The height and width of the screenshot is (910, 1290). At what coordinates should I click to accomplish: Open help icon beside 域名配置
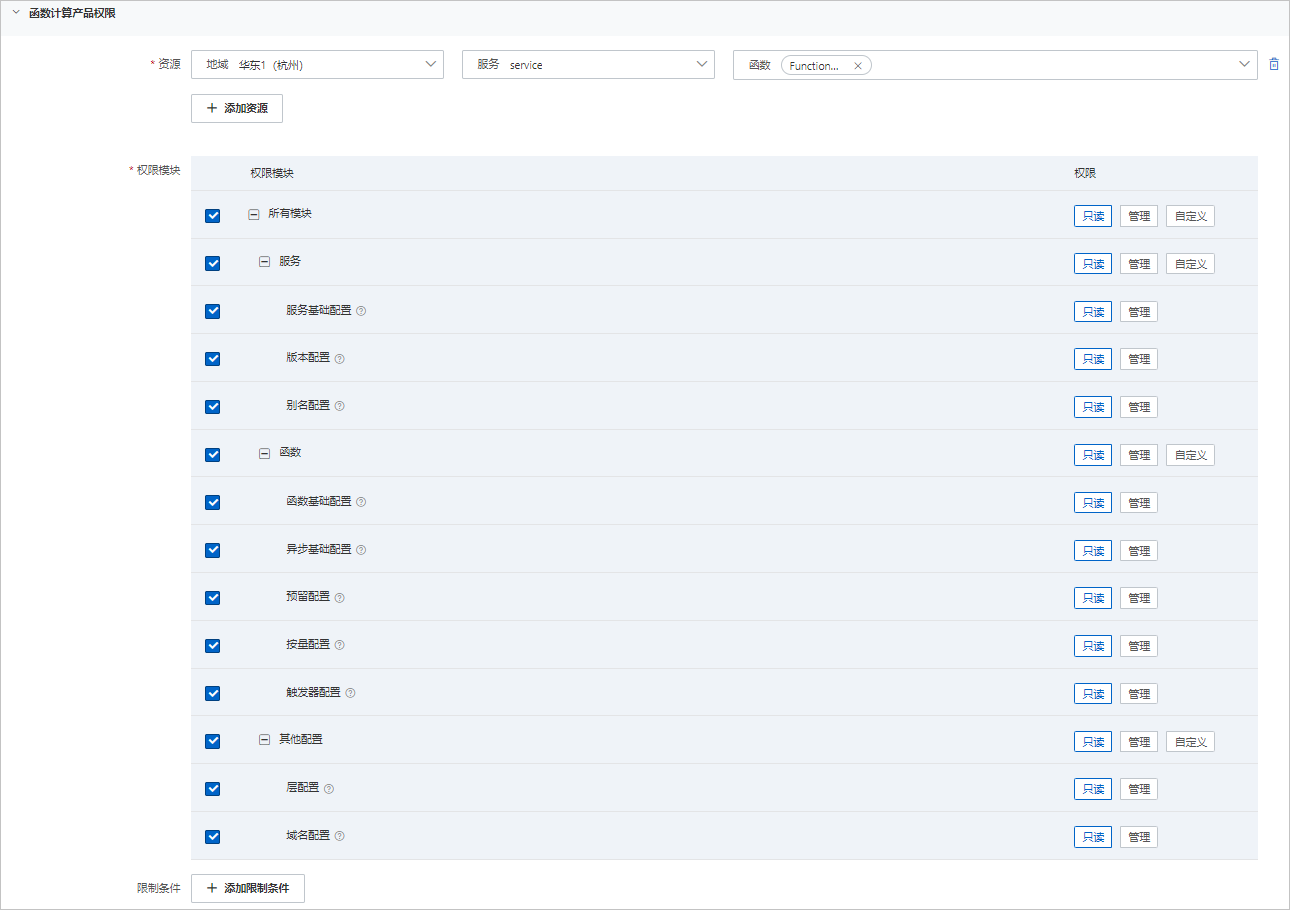pyautogui.click(x=339, y=836)
